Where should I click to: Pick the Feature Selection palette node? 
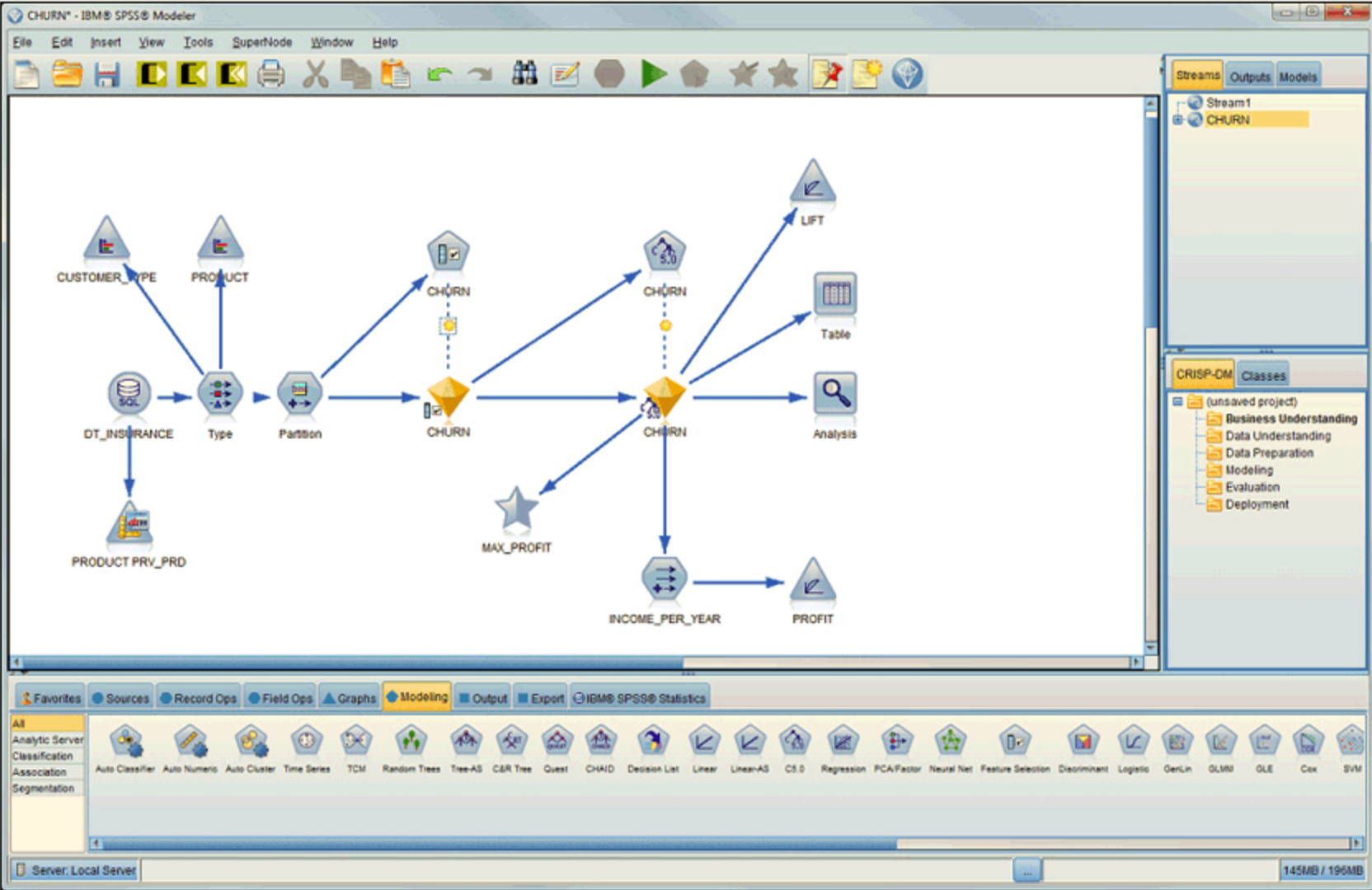tap(1015, 749)
